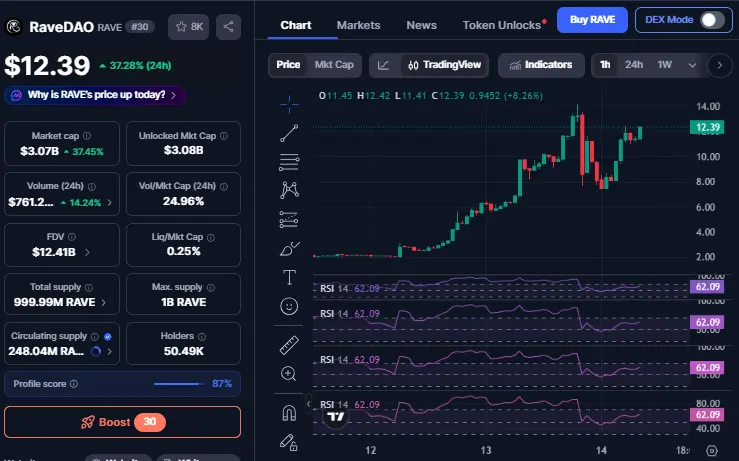Open Why is RAVE's price up today

[95, 95]
